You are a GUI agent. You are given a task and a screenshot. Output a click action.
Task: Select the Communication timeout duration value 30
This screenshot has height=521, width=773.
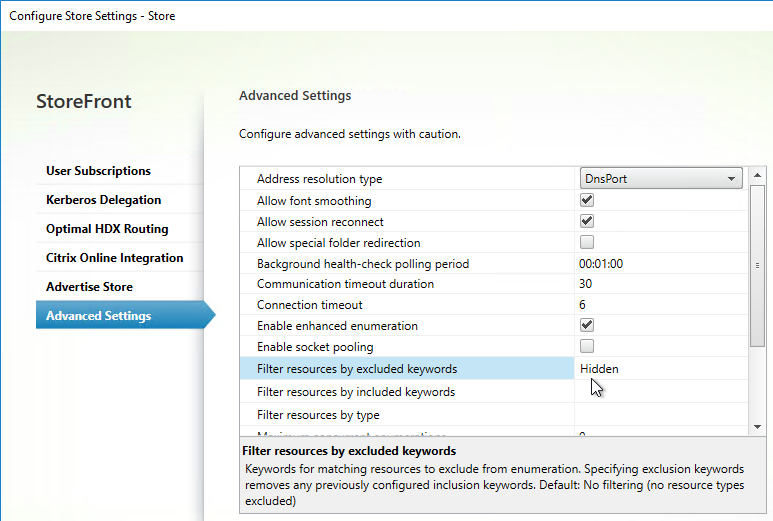661,284
